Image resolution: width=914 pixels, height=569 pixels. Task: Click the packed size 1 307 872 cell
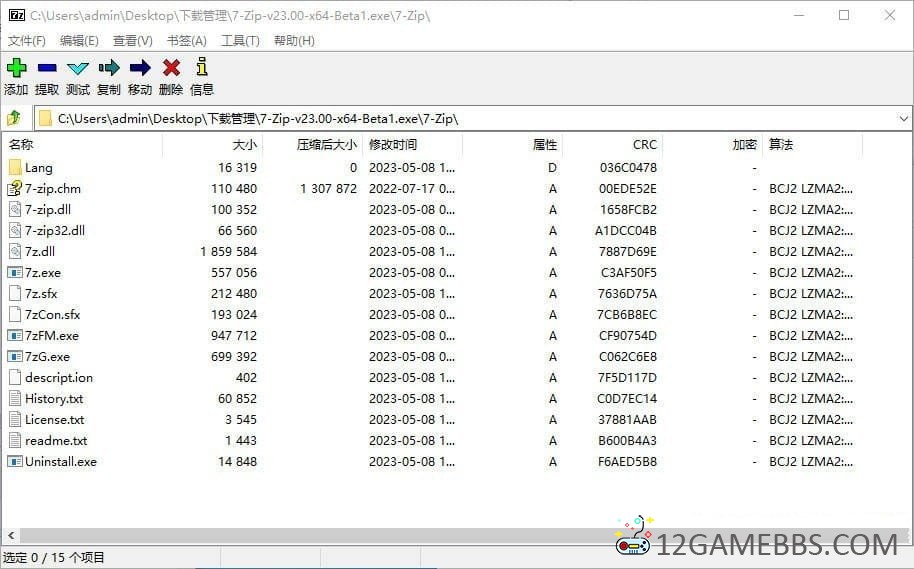click(328, 188)
